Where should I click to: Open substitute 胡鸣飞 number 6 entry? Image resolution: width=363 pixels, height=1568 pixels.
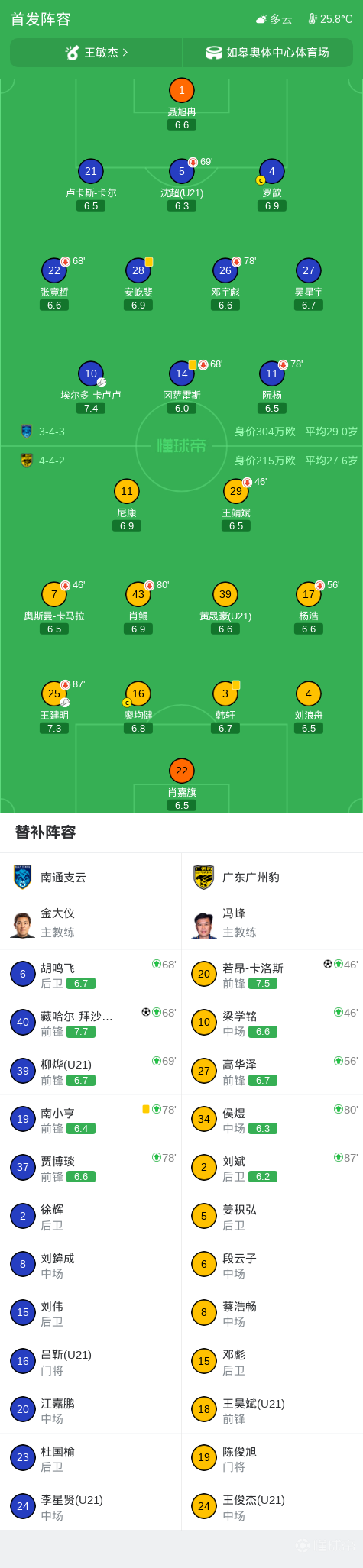point(91,975)
